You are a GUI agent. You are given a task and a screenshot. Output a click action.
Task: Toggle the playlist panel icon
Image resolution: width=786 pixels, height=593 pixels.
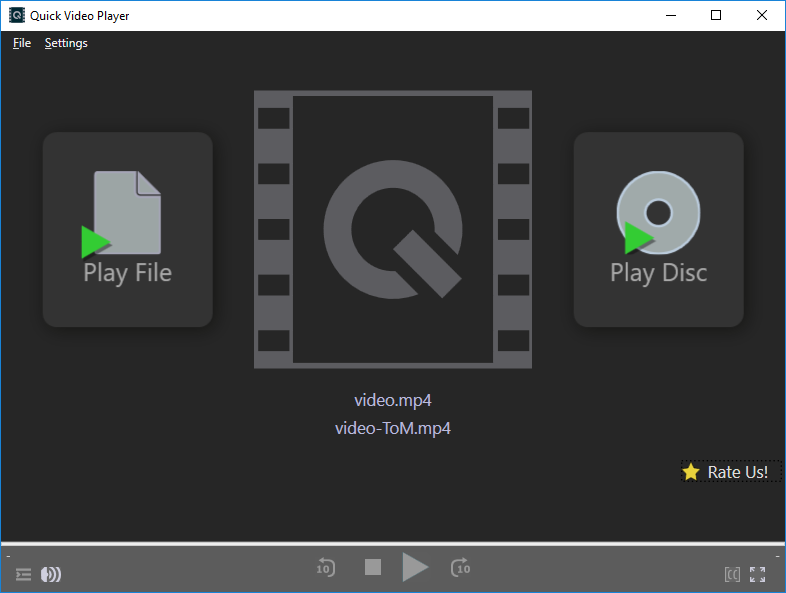pyautogui.click(x=23, y=574)
